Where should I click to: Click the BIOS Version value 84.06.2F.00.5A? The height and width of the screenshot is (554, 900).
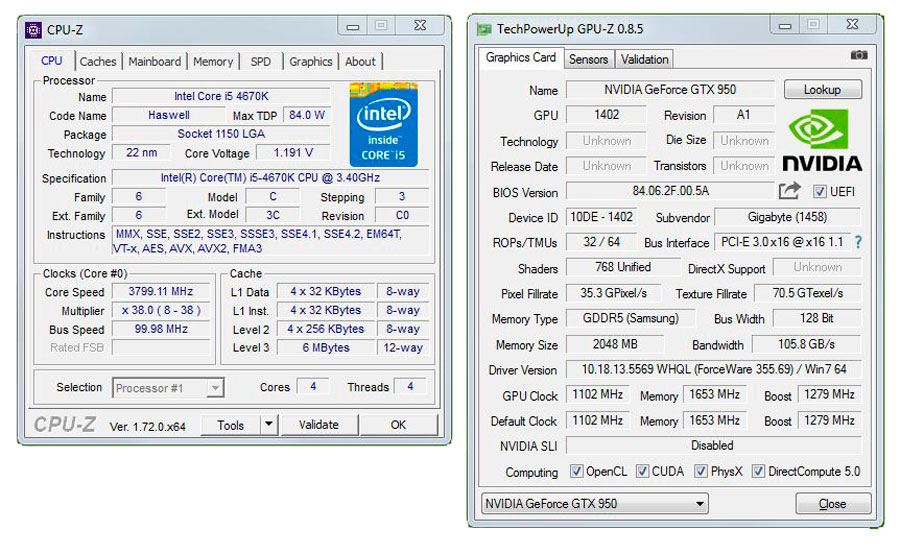tap(670, 191)
